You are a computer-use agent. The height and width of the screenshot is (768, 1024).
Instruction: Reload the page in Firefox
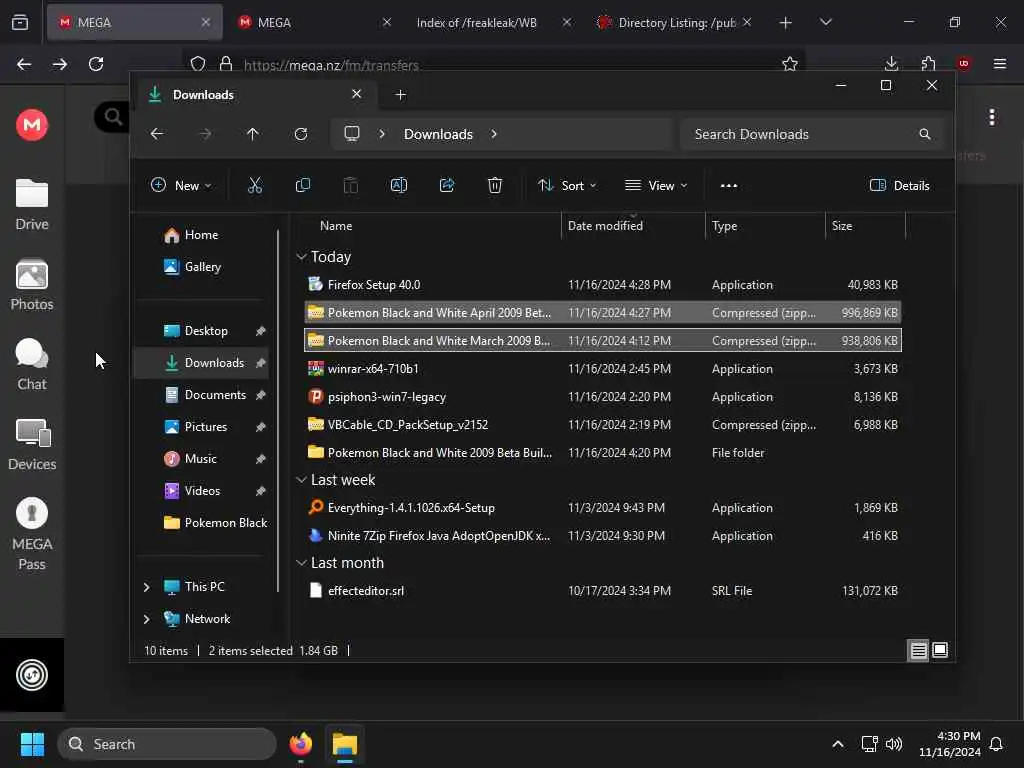[x=96, y=64]
